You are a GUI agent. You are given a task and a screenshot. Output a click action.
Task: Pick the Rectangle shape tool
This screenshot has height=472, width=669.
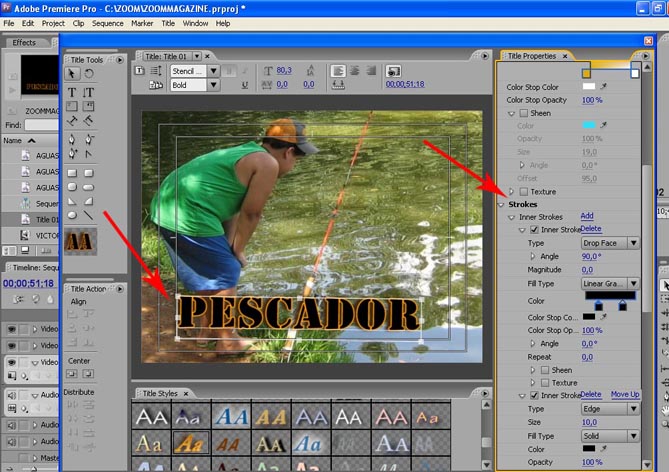pyautogui.click(x=73, y=172)
